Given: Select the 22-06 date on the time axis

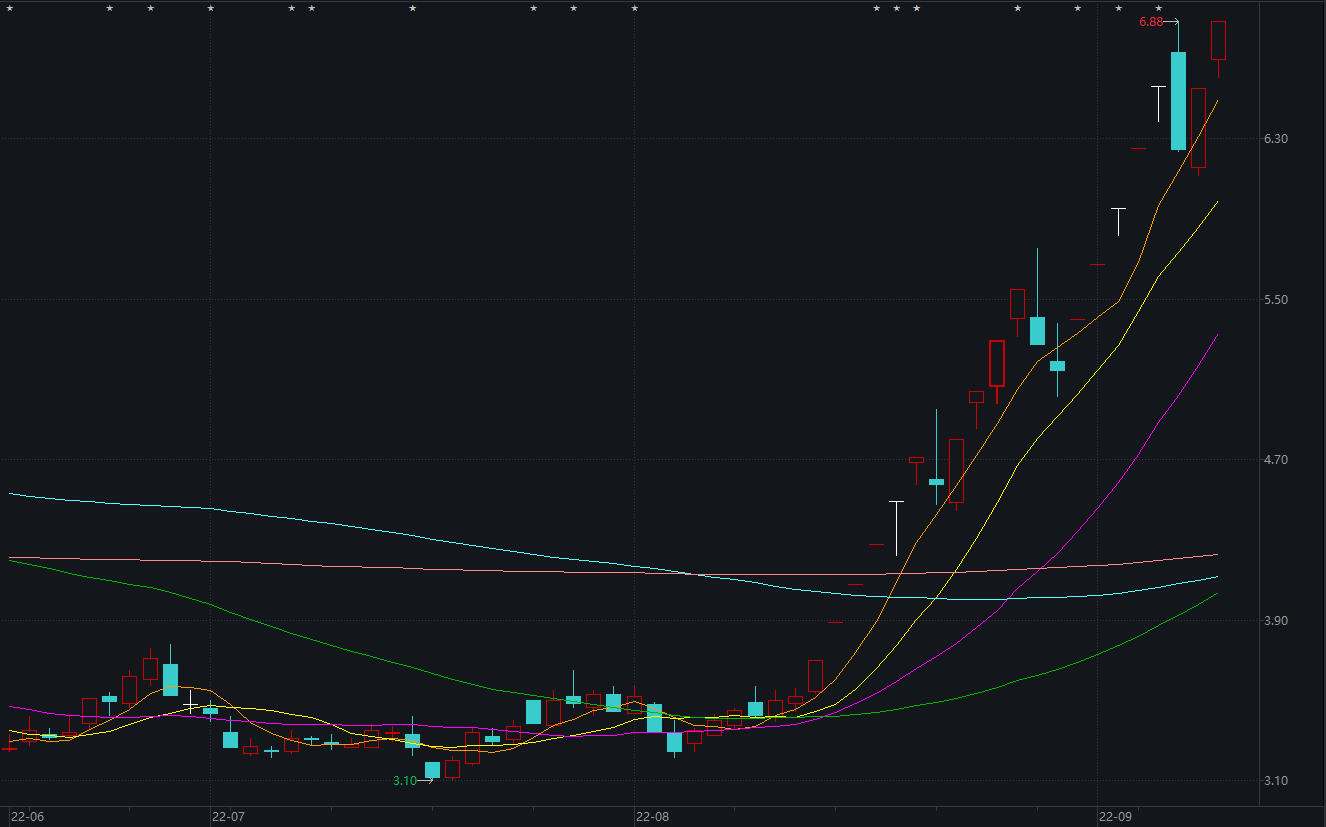Looking at the screenshot, I should pos(28,817).
